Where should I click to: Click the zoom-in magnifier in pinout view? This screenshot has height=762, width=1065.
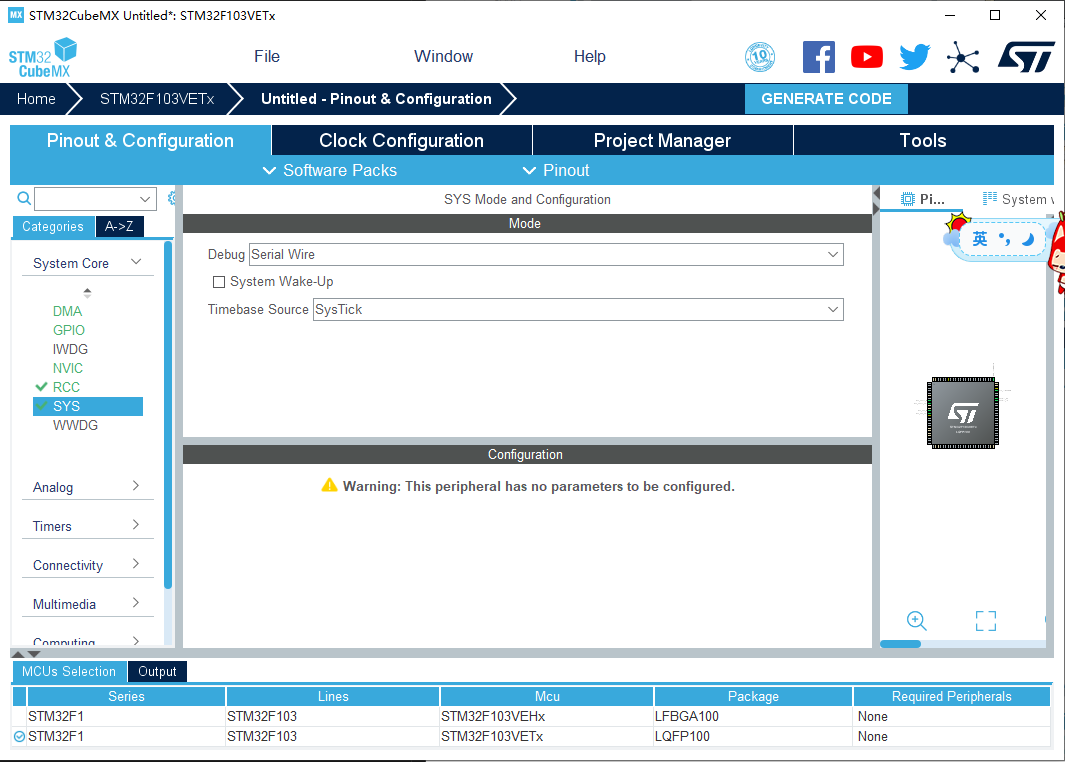point(916,620)
